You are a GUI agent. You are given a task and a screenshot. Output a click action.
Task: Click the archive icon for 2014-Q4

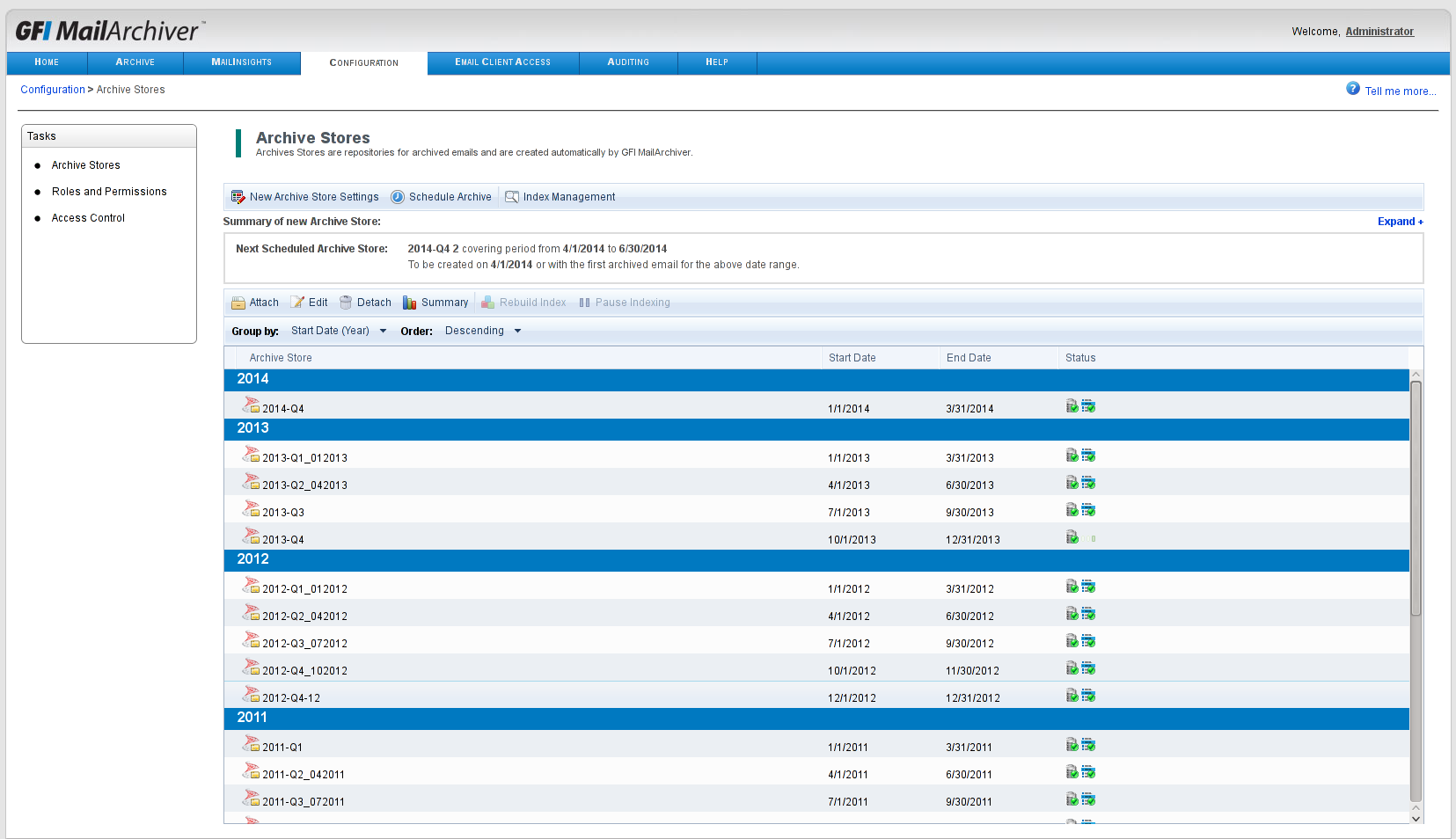pos(252,405)
